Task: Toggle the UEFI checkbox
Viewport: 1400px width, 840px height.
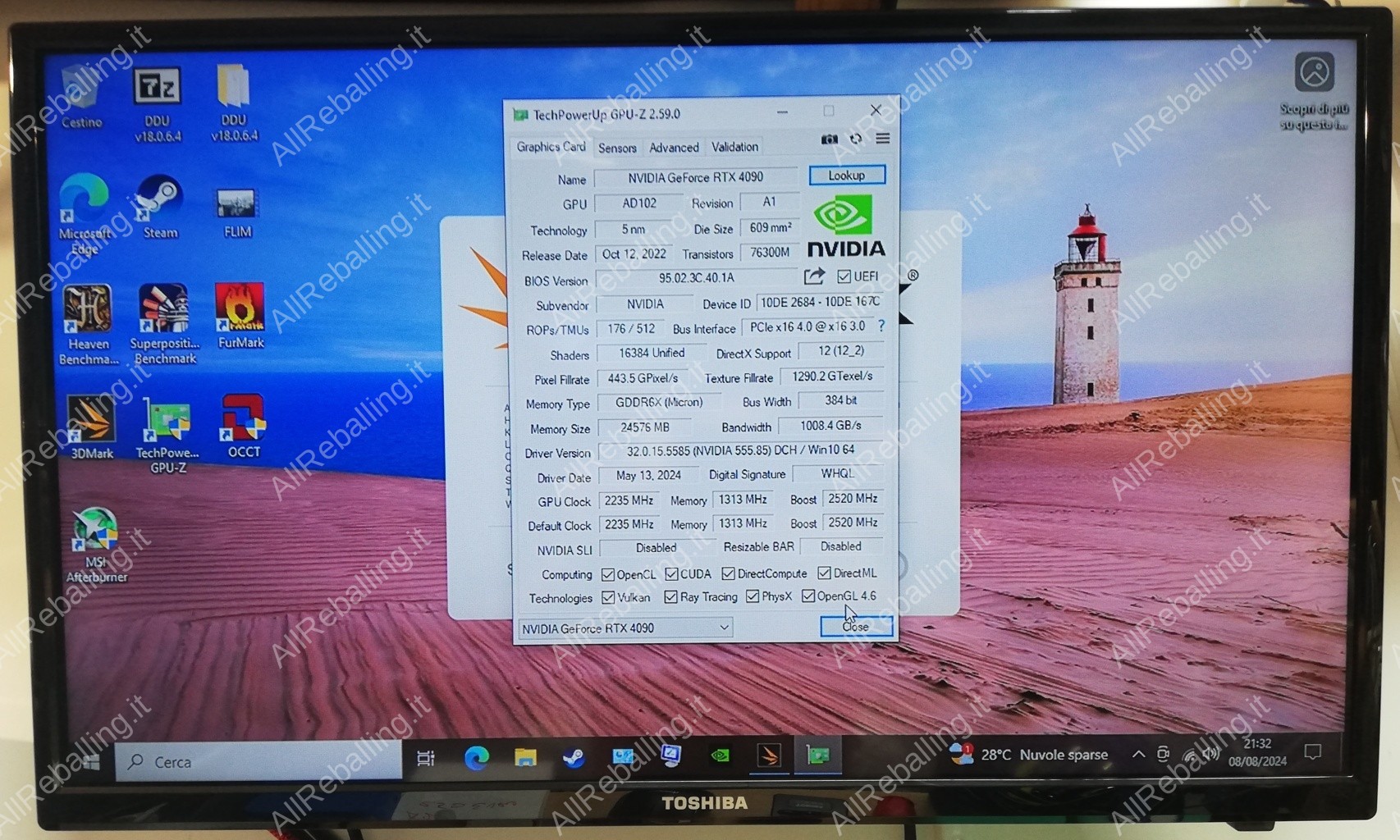Action: [x=844, y=276]
